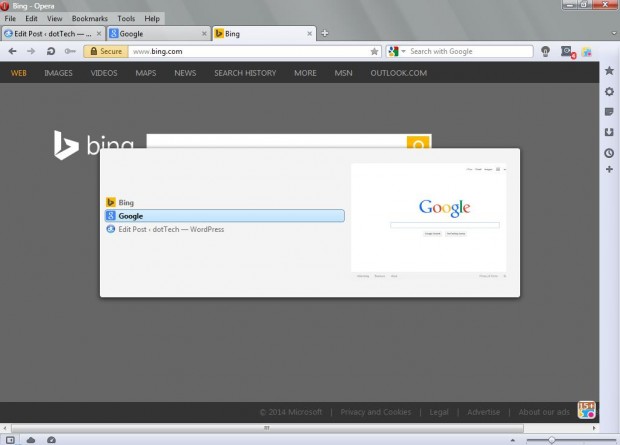The height and width of the screenshot is (445, 620).
Task: Open Bookmarks star panel in sidebar
Action: [x=609, y=70]
